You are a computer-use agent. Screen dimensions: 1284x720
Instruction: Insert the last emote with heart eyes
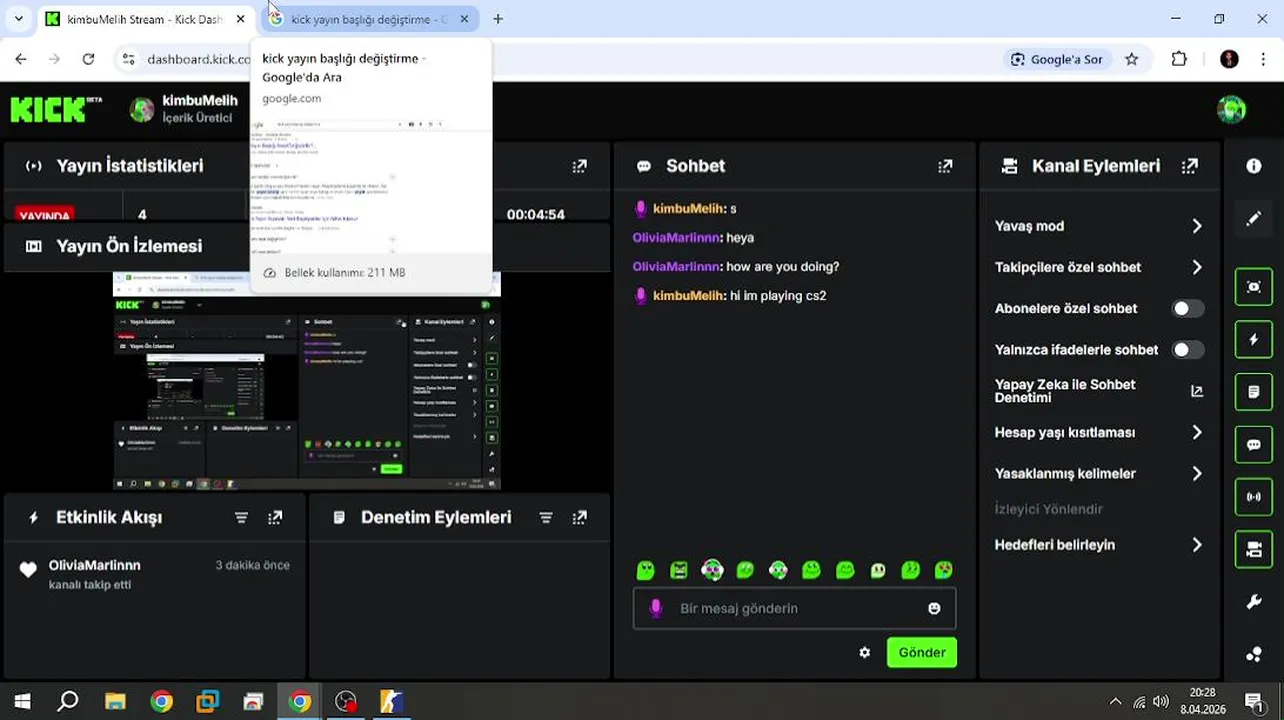click(944, 570)
